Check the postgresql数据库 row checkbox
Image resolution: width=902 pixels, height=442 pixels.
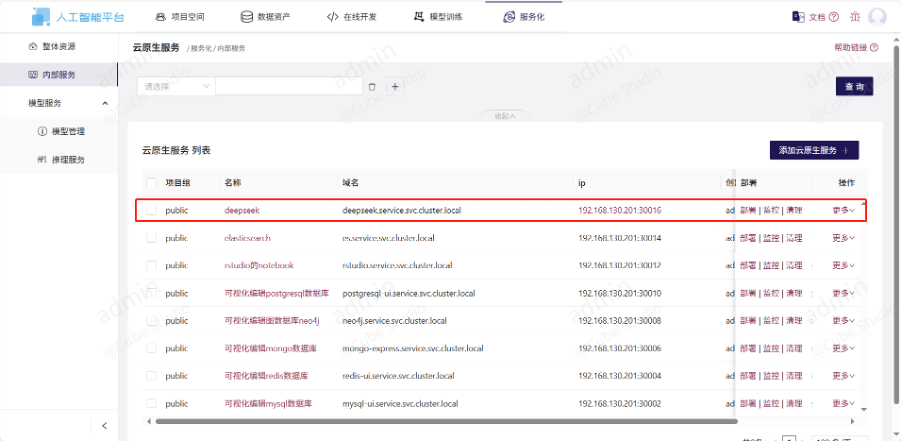(x=151, y=294)
